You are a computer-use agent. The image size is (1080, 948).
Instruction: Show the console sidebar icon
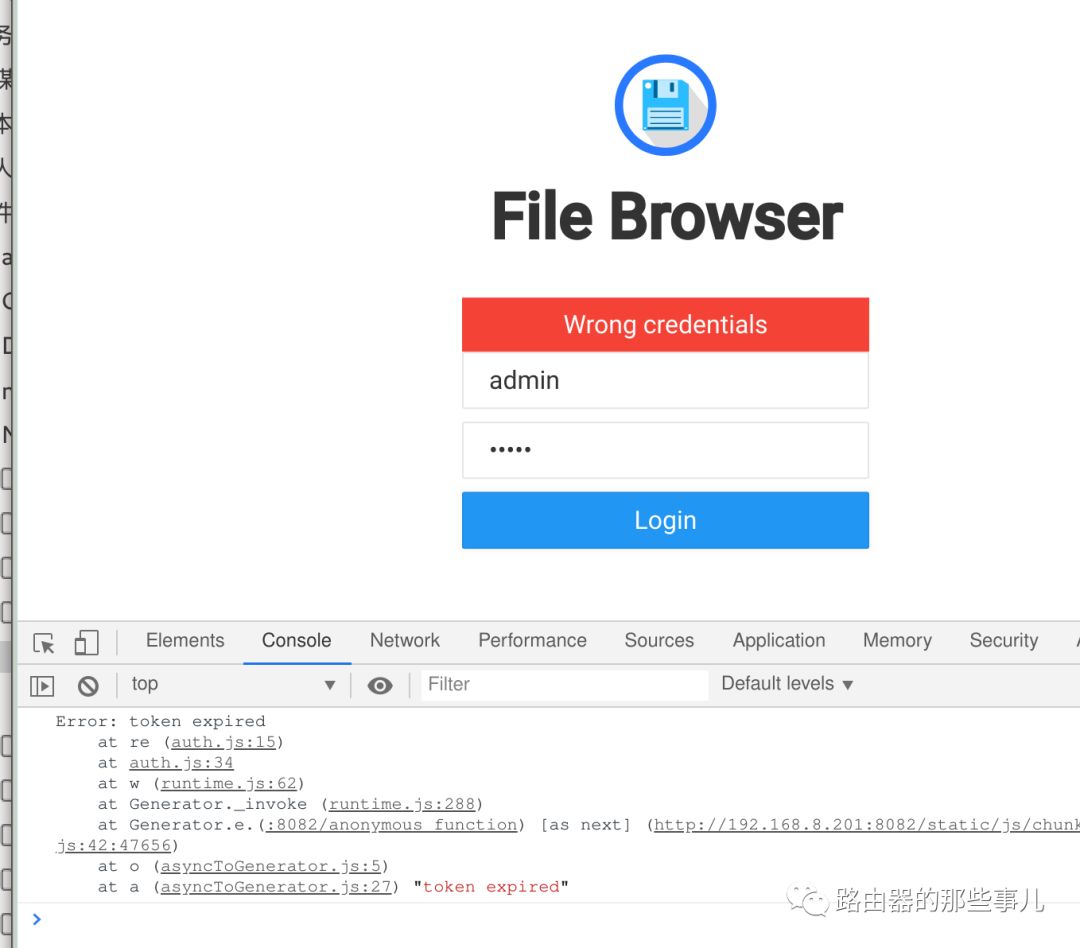pos(42,686)
